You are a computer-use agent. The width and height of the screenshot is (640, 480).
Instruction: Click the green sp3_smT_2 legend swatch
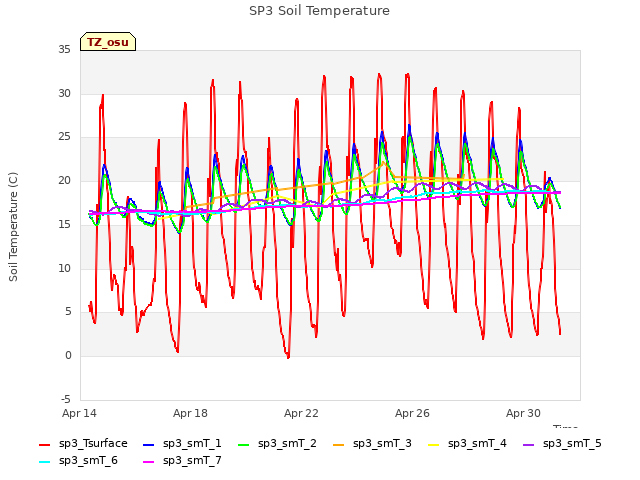pyautogui.click(x=244, y=445)
